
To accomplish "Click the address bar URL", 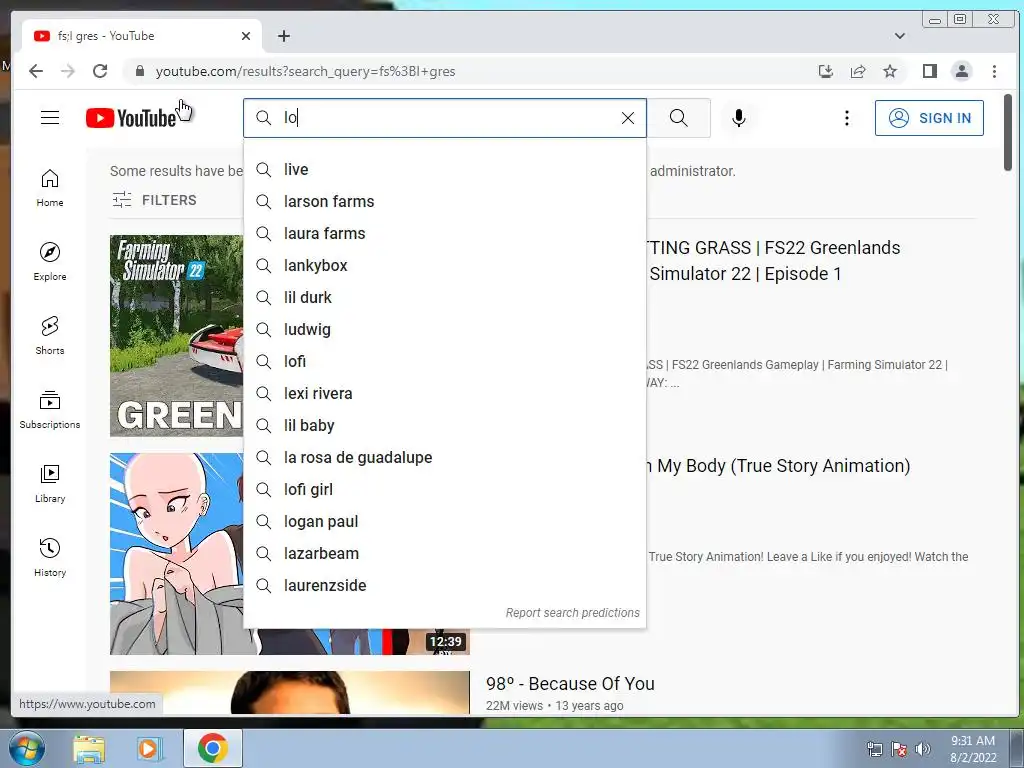I will pyautogui.click(x=305, y=72).
